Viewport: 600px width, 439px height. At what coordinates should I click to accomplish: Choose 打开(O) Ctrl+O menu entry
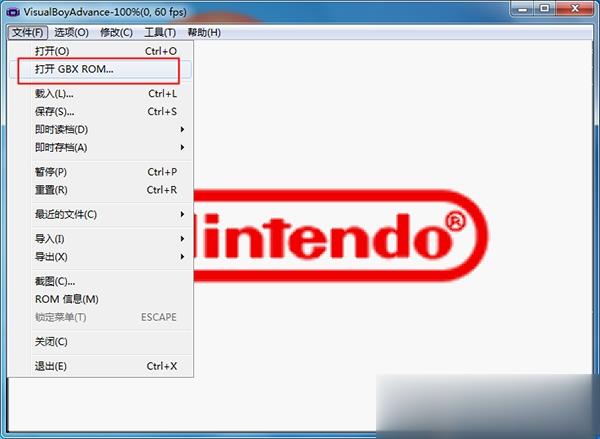100,51
